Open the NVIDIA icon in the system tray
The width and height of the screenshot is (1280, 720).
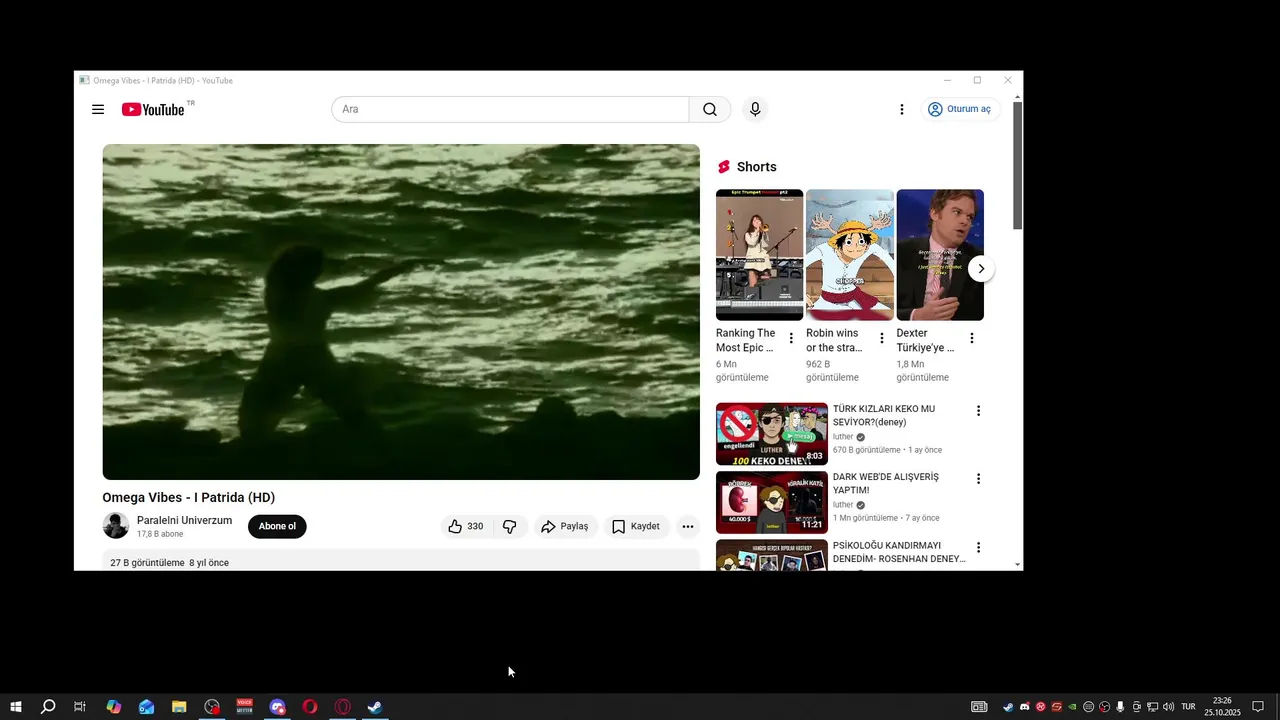coord(1072,707)
